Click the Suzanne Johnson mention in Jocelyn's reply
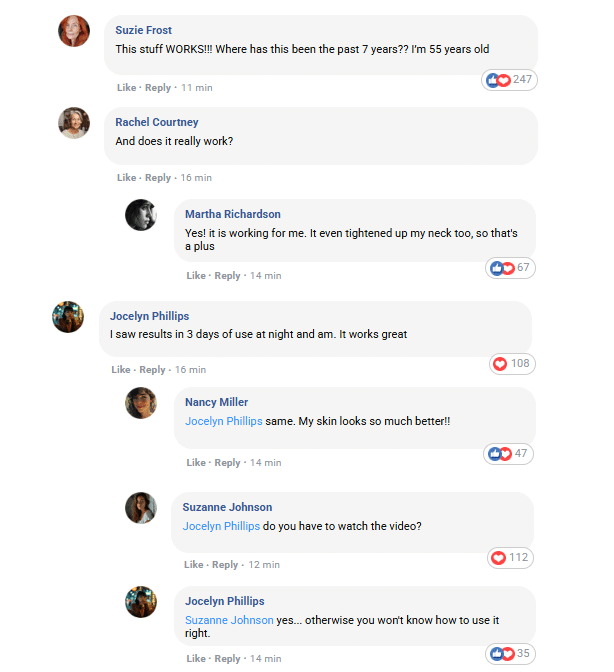Screen dimensions: 614x672 click(229, 620)
